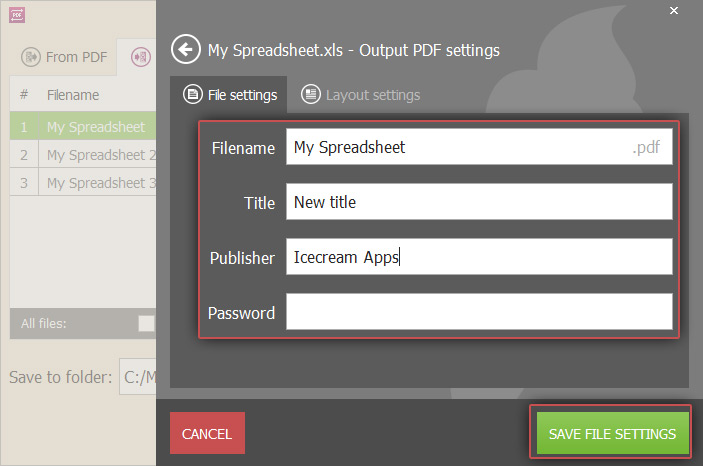Select My Spreadsheet 3 row
This screenshot has width=703, height=466.
[83, 183]
